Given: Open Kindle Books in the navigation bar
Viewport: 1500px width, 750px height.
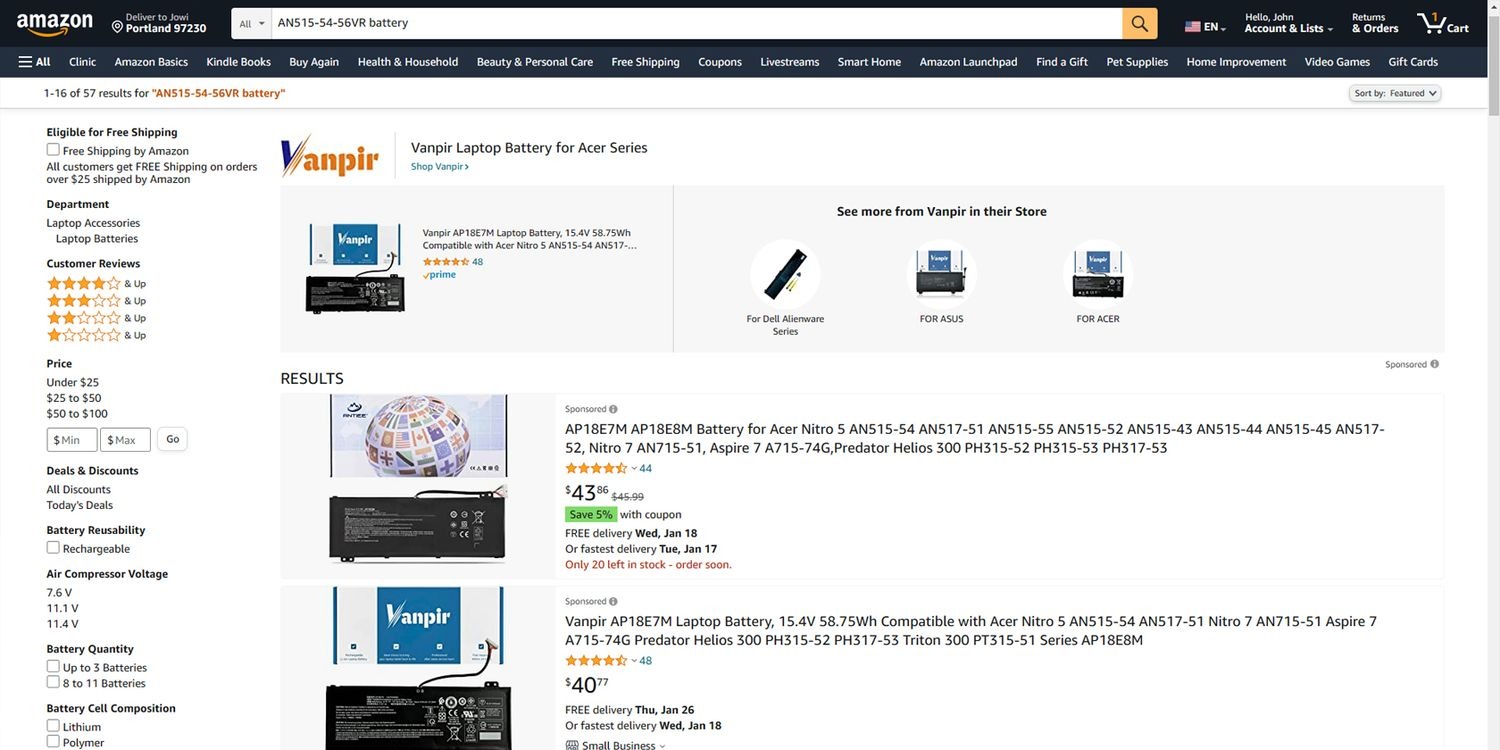Looking at the screenshot, I should [238, 62].
